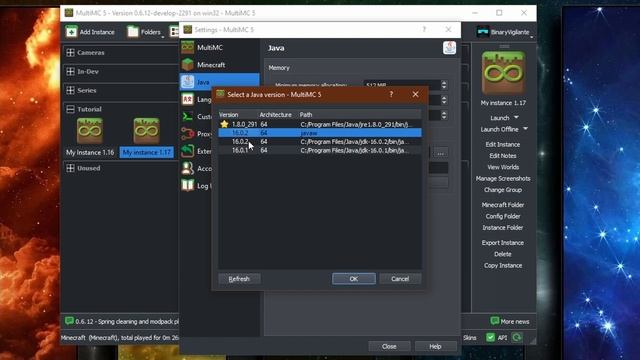Screen dimensions: 640x360
Task: Click the More news button
Action: (x=510, y=322)
